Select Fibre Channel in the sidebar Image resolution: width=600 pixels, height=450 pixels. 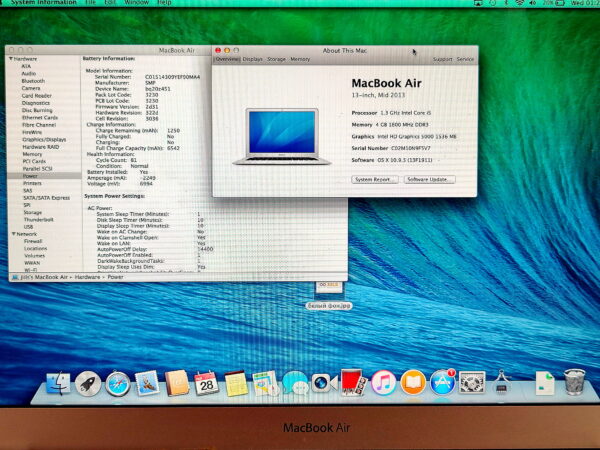pos(39,125)
